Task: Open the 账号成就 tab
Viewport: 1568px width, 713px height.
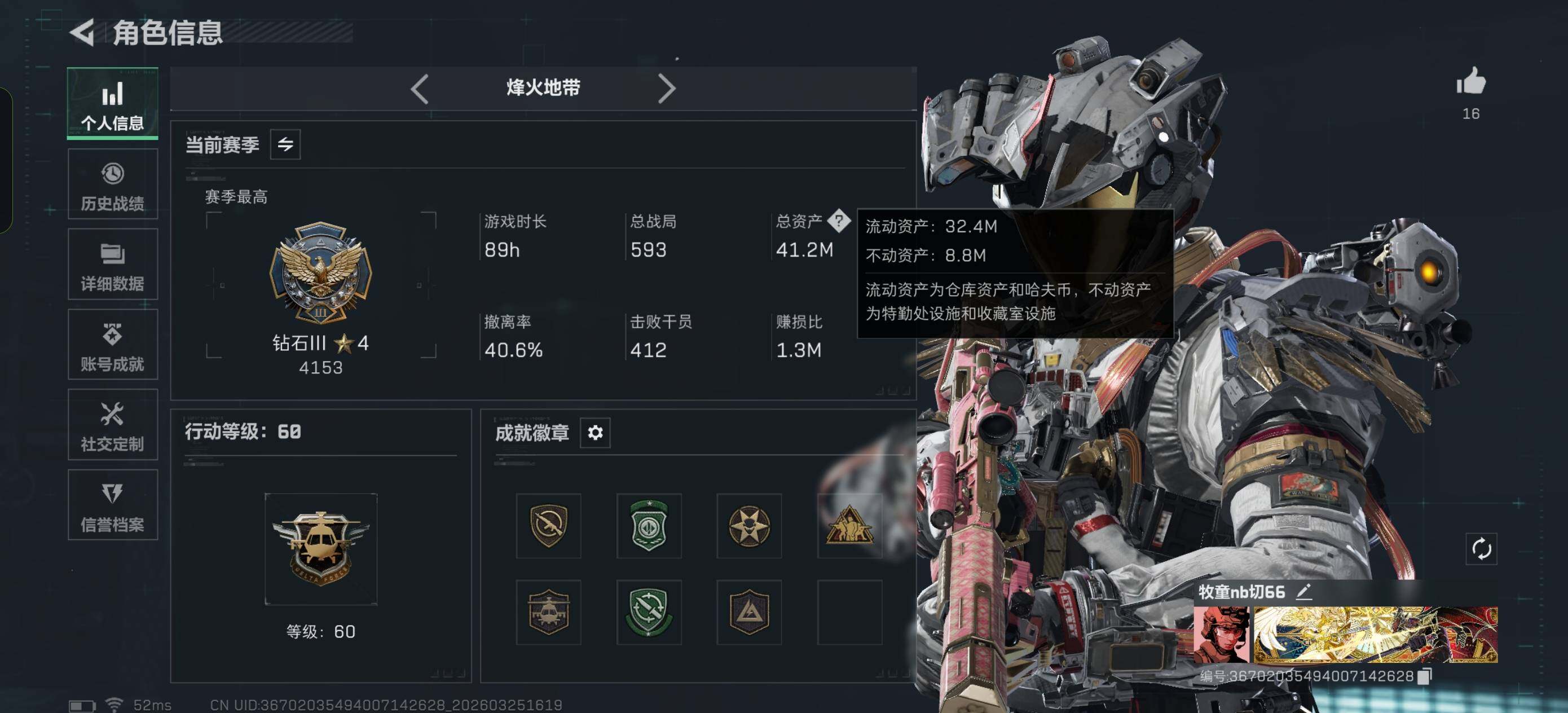Action: (x=113, y=345)
